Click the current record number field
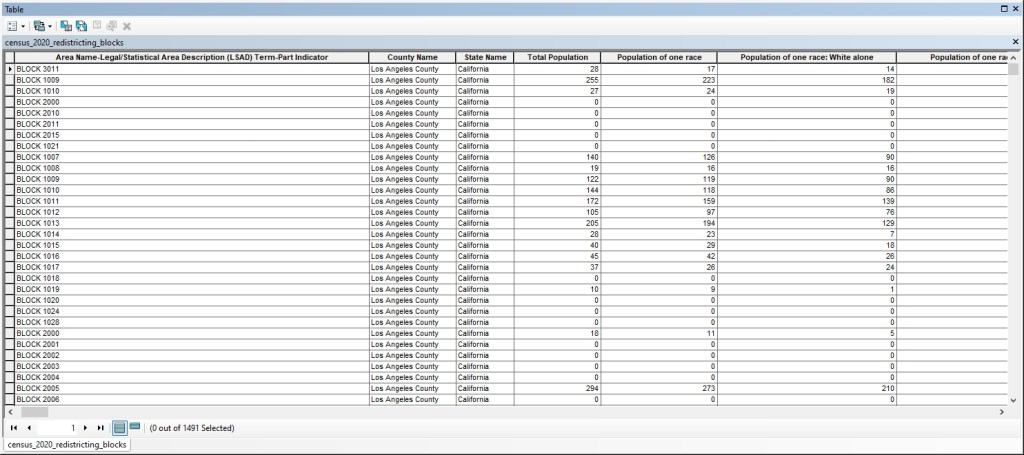This screenshot has width=1024, height=455. 62,428
